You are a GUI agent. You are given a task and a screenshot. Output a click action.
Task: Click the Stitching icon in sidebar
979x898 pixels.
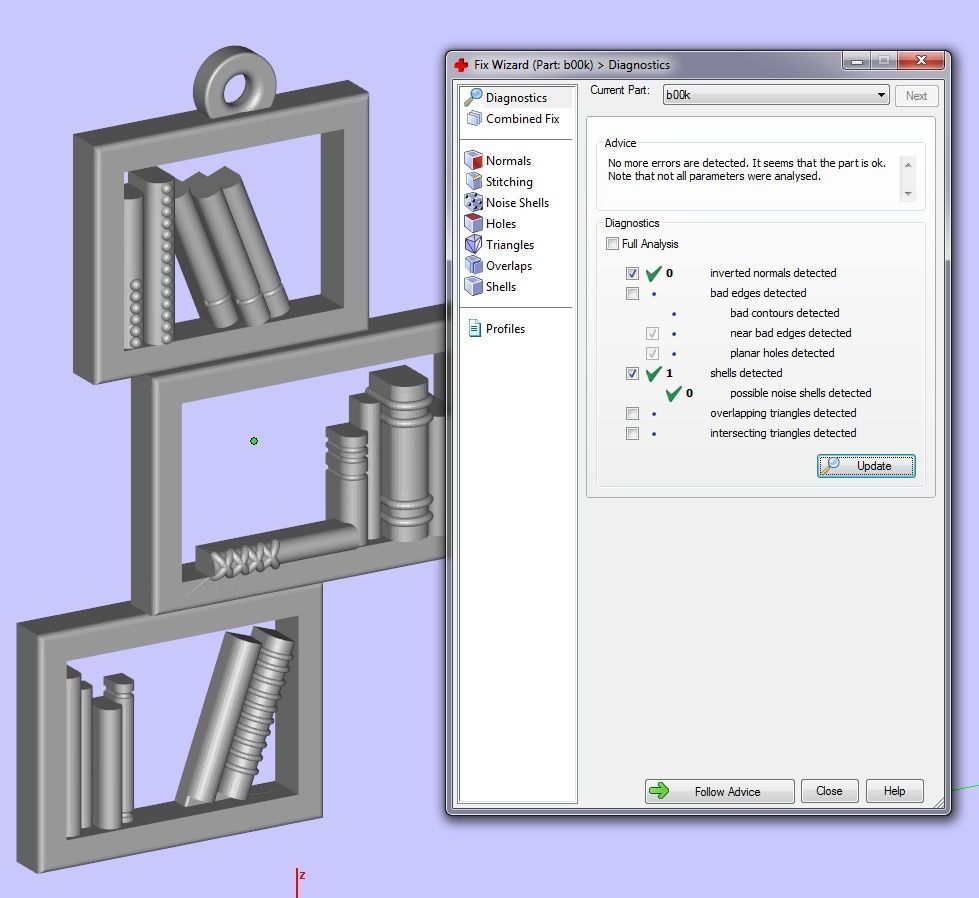(x=474, y=181)
